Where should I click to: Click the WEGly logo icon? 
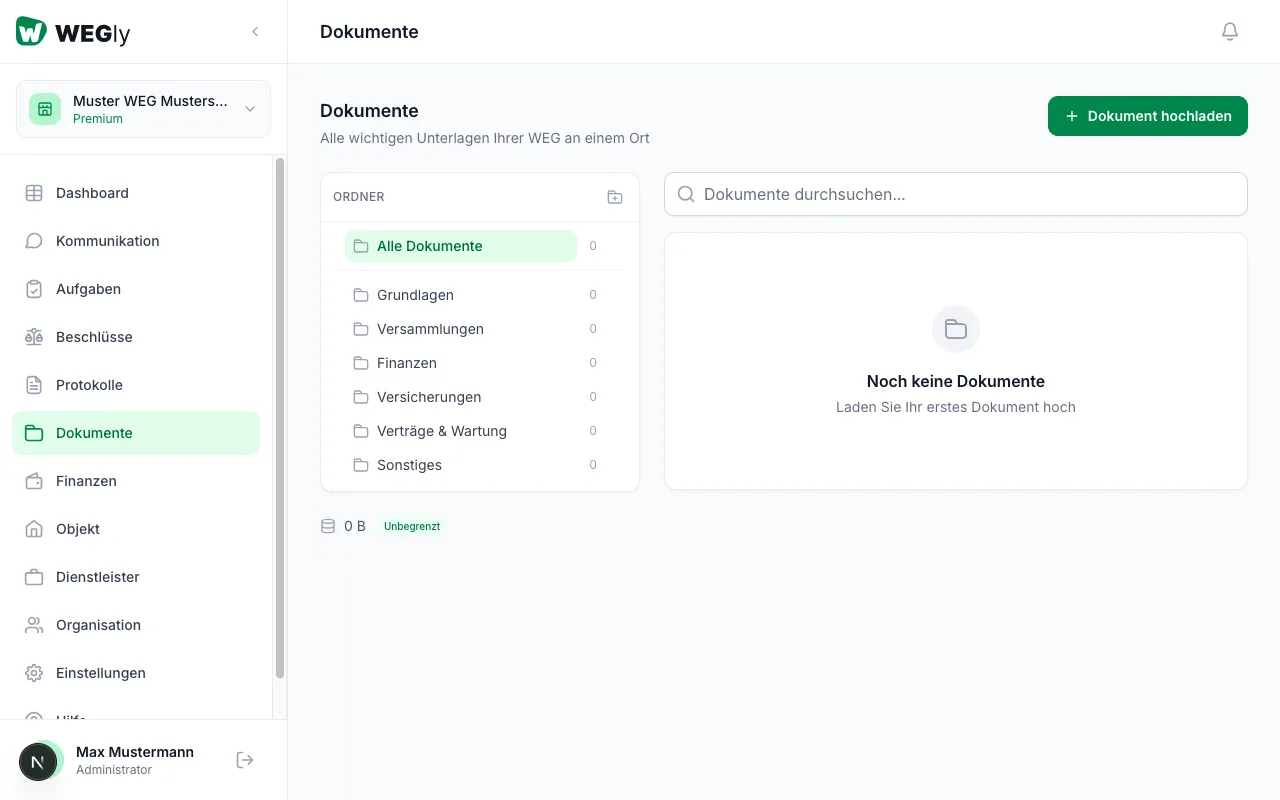point(31,32)
